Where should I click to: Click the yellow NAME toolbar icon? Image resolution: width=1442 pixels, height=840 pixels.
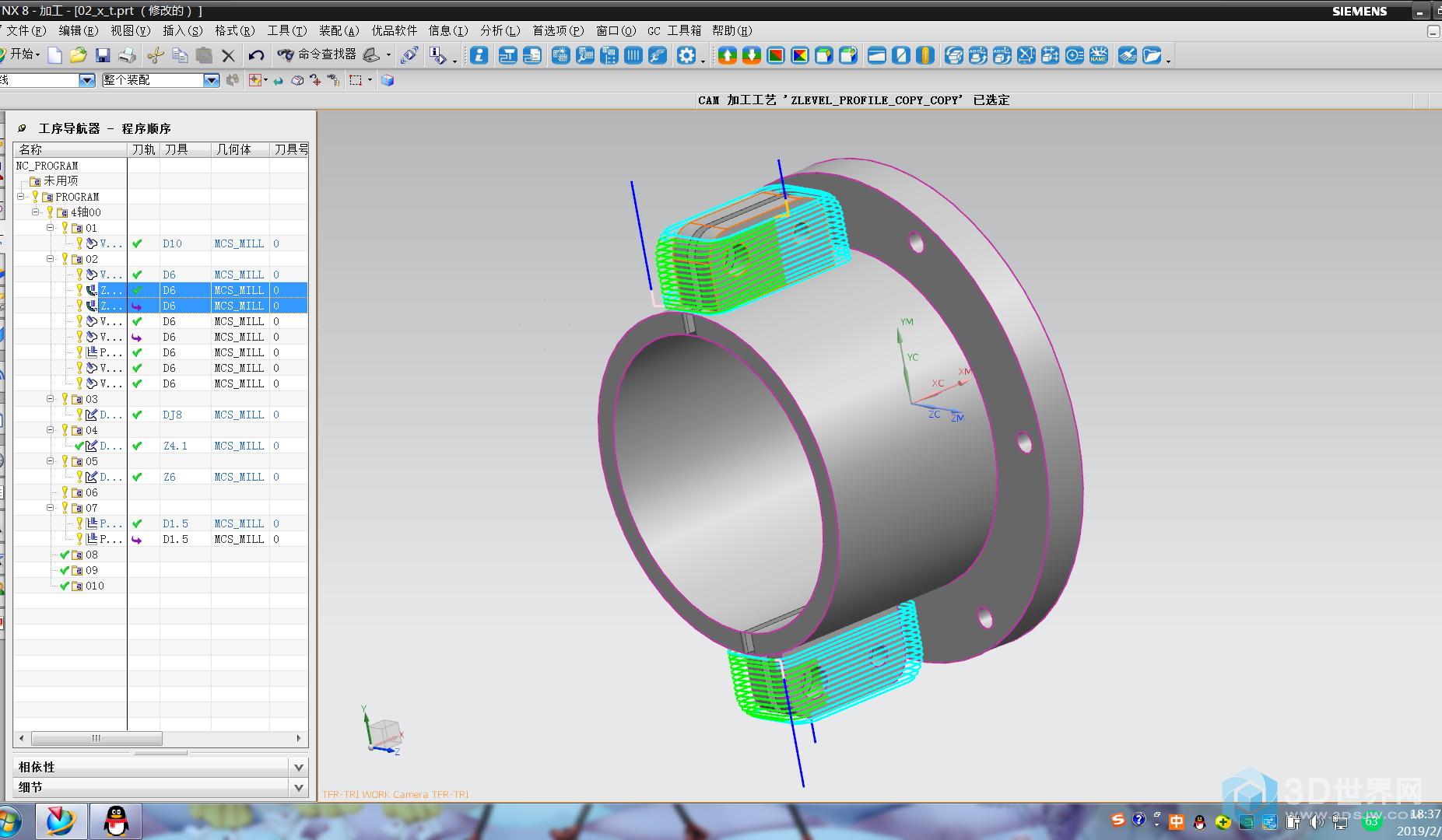pyautogui.click(x=1098, y=55)
